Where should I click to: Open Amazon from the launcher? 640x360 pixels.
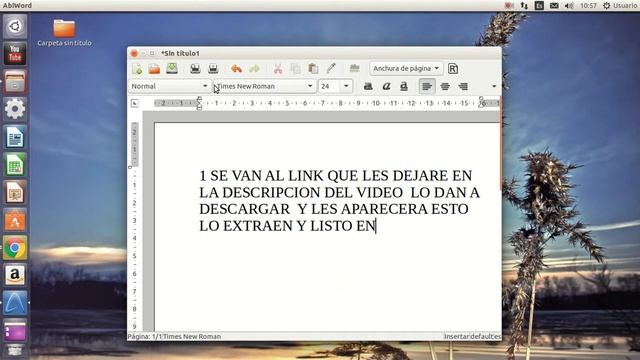(15, 276)
